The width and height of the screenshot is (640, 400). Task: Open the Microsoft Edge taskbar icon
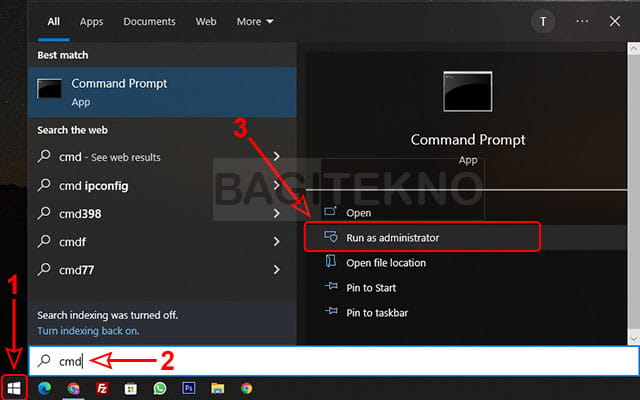(44, 388)
